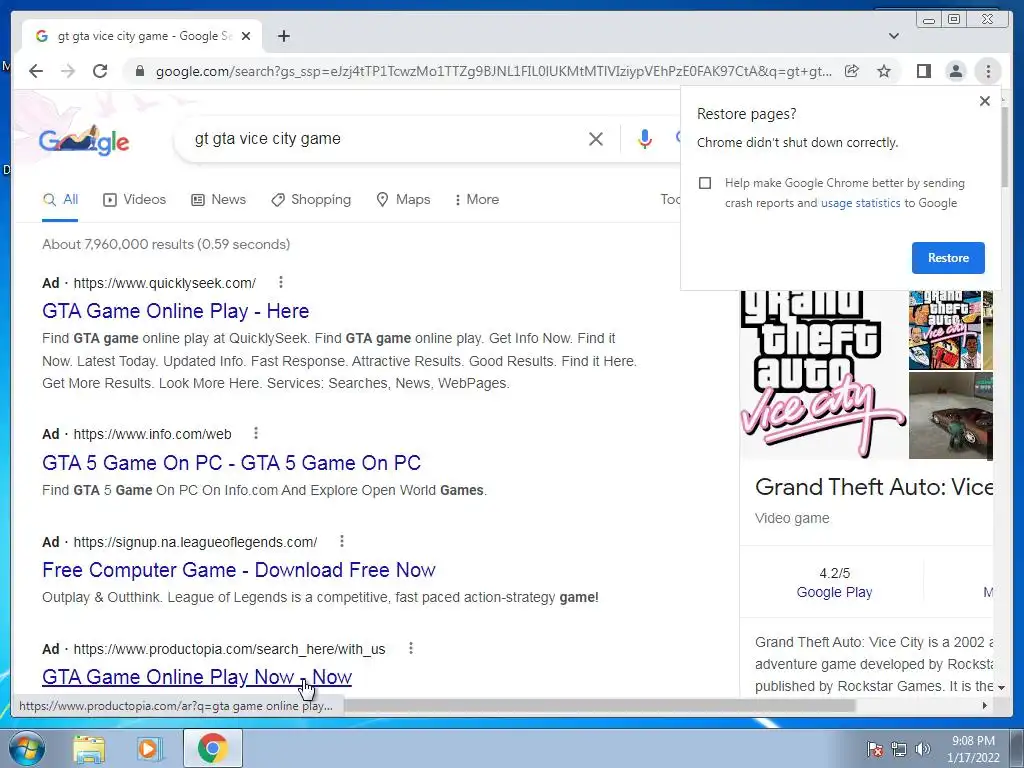Open the network status tray icon

[899, 749]
